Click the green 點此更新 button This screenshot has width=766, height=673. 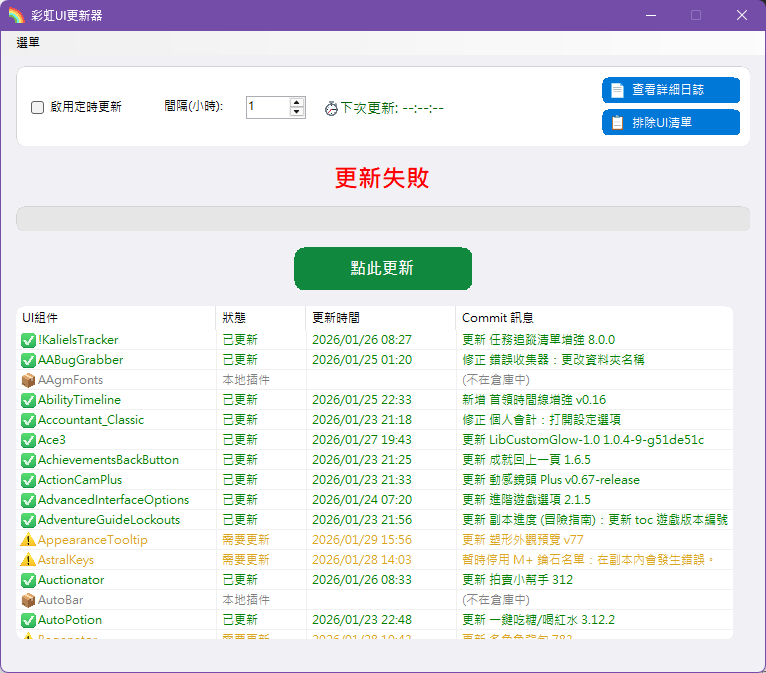tap(382, 268)
